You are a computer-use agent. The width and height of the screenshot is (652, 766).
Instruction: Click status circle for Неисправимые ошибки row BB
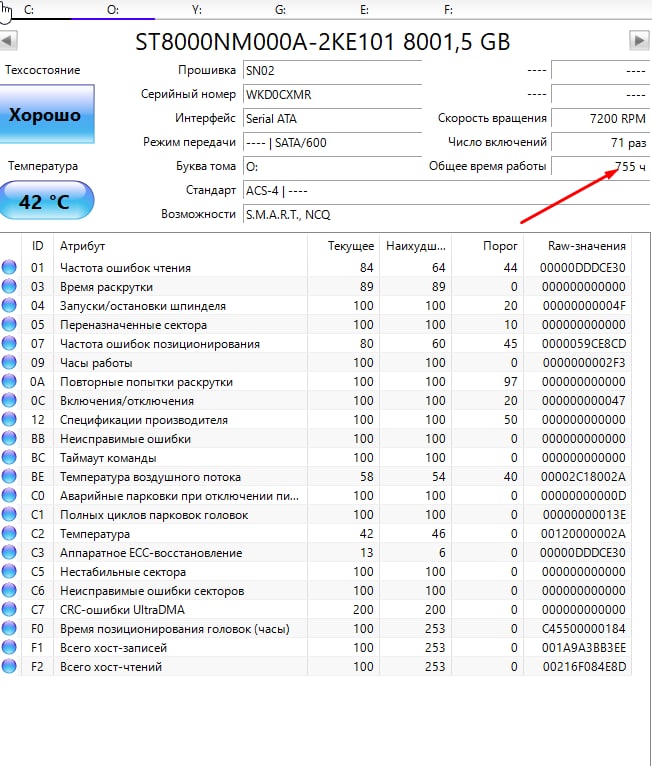point(9,438)
